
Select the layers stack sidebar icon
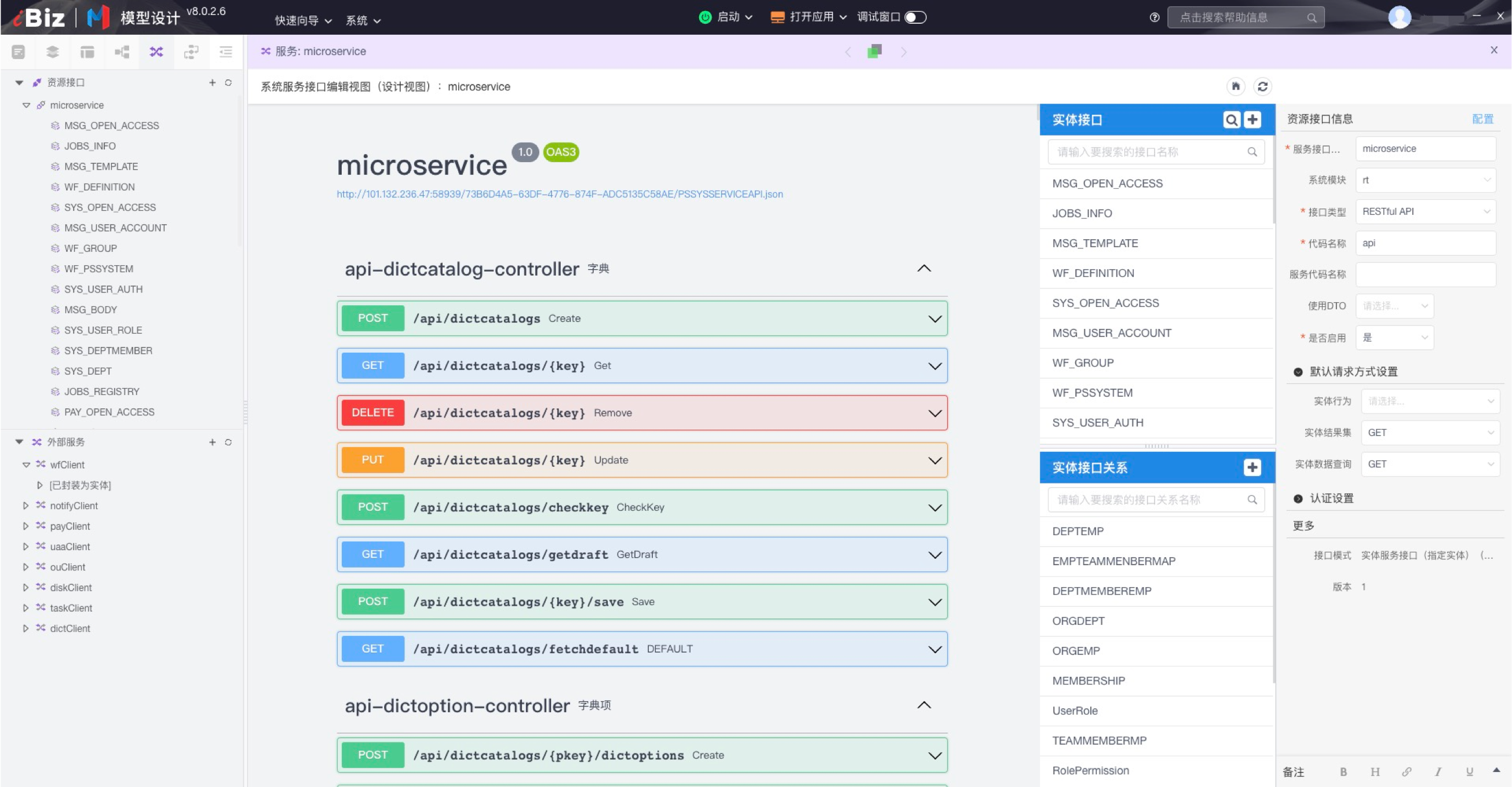click(x=53, y=52)
